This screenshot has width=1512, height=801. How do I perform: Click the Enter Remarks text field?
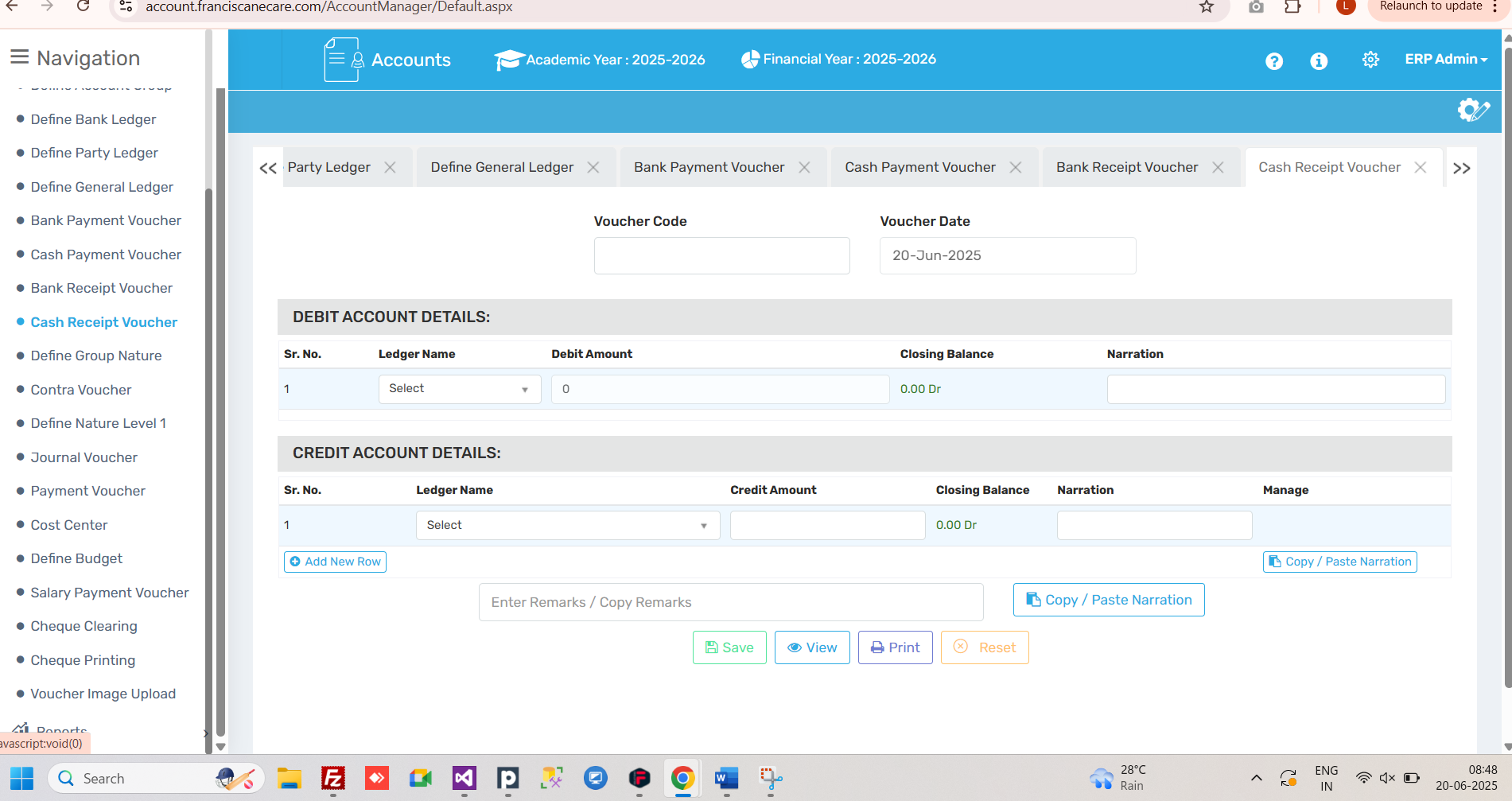coord(731,602)
